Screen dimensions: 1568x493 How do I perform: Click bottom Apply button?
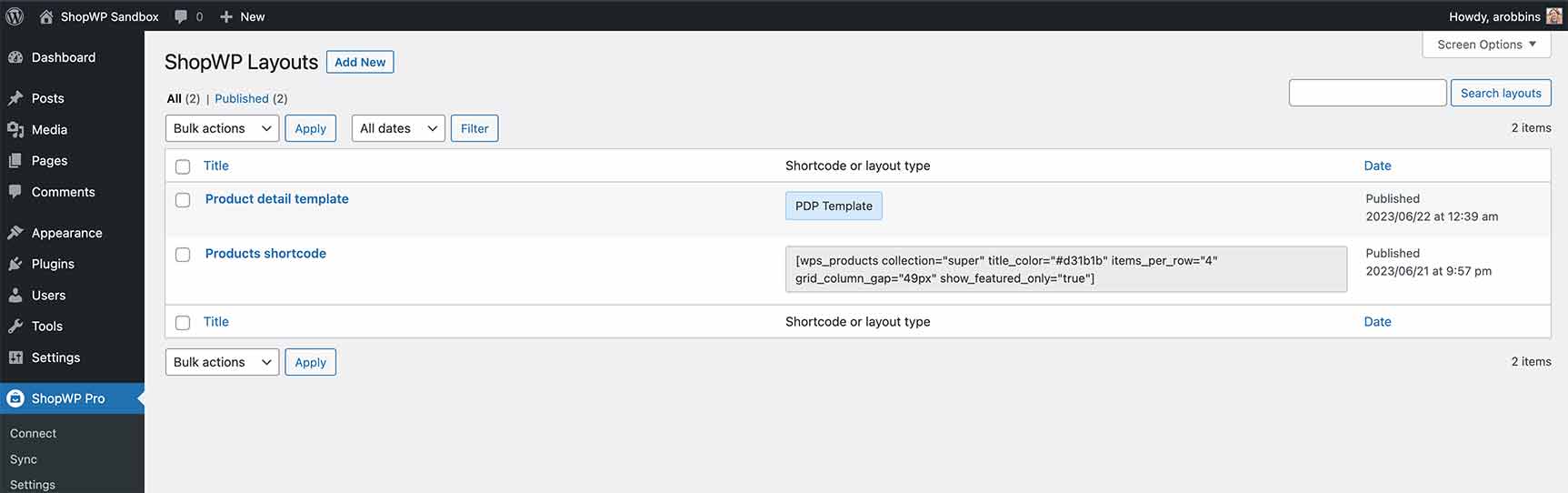click(x=310, y=362)
